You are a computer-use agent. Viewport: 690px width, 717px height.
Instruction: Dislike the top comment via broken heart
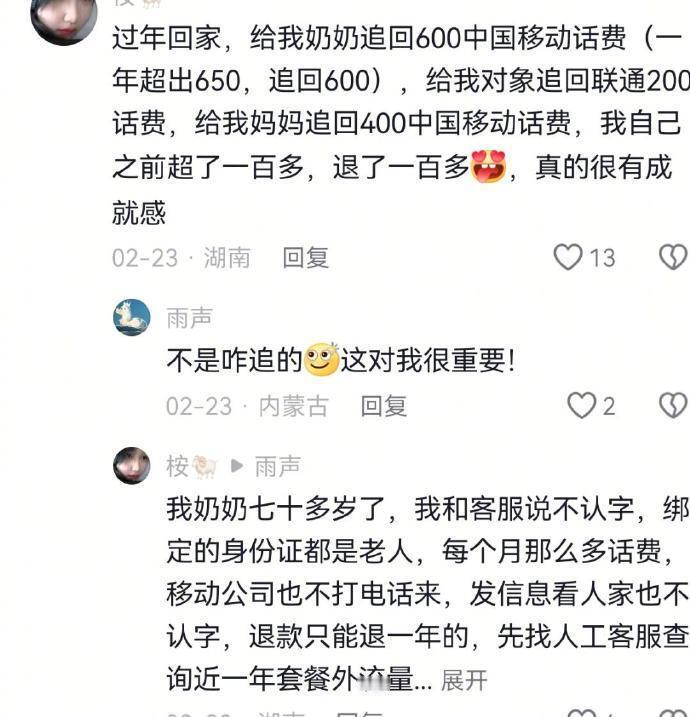pyautogui.click(x=674, y=257)
